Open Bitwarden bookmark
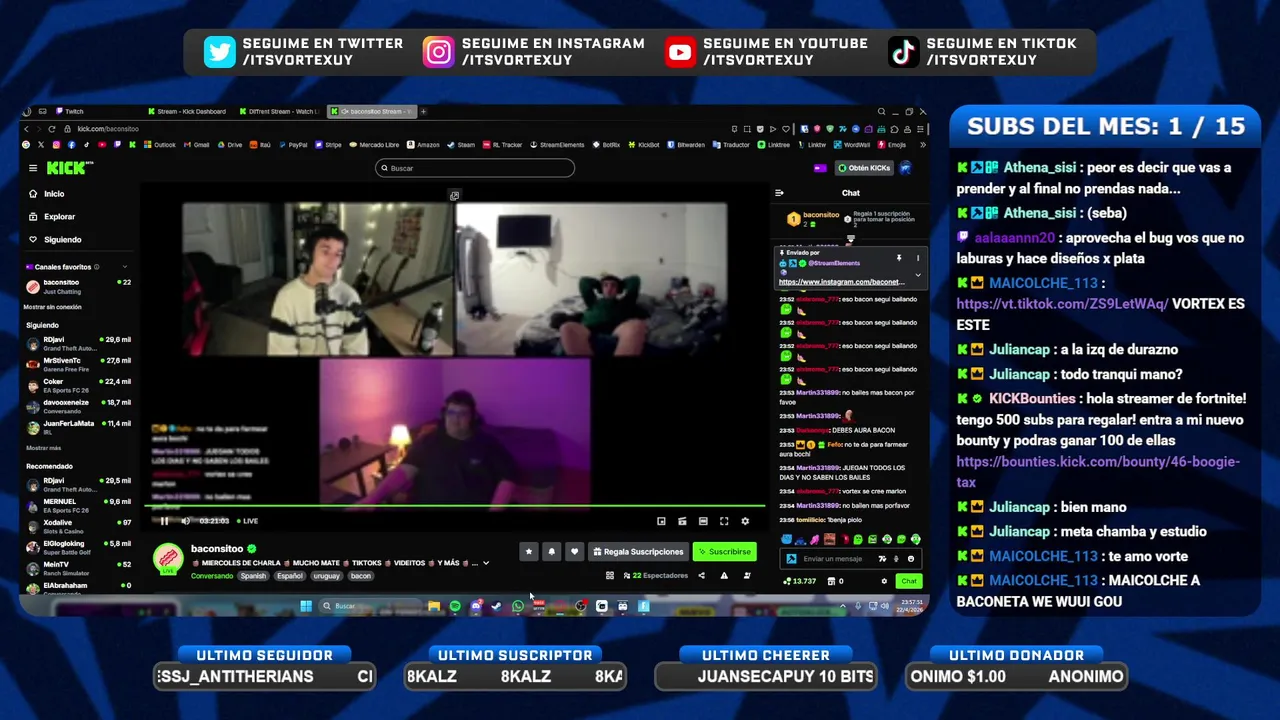The image size is (1280, 720). coord(685,145)
